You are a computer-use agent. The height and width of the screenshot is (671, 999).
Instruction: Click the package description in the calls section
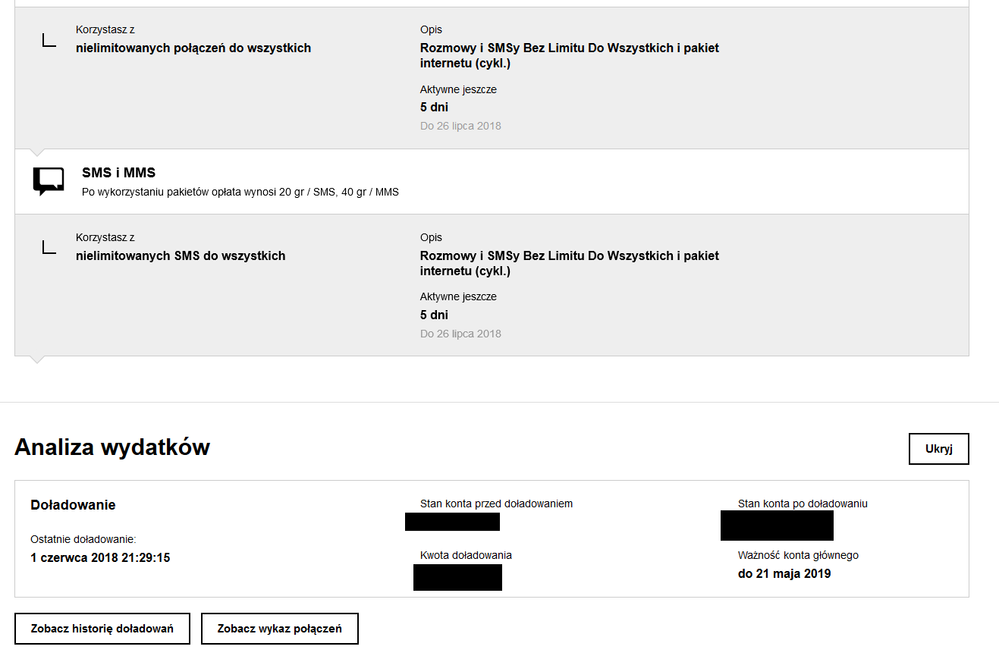[569, 55]
